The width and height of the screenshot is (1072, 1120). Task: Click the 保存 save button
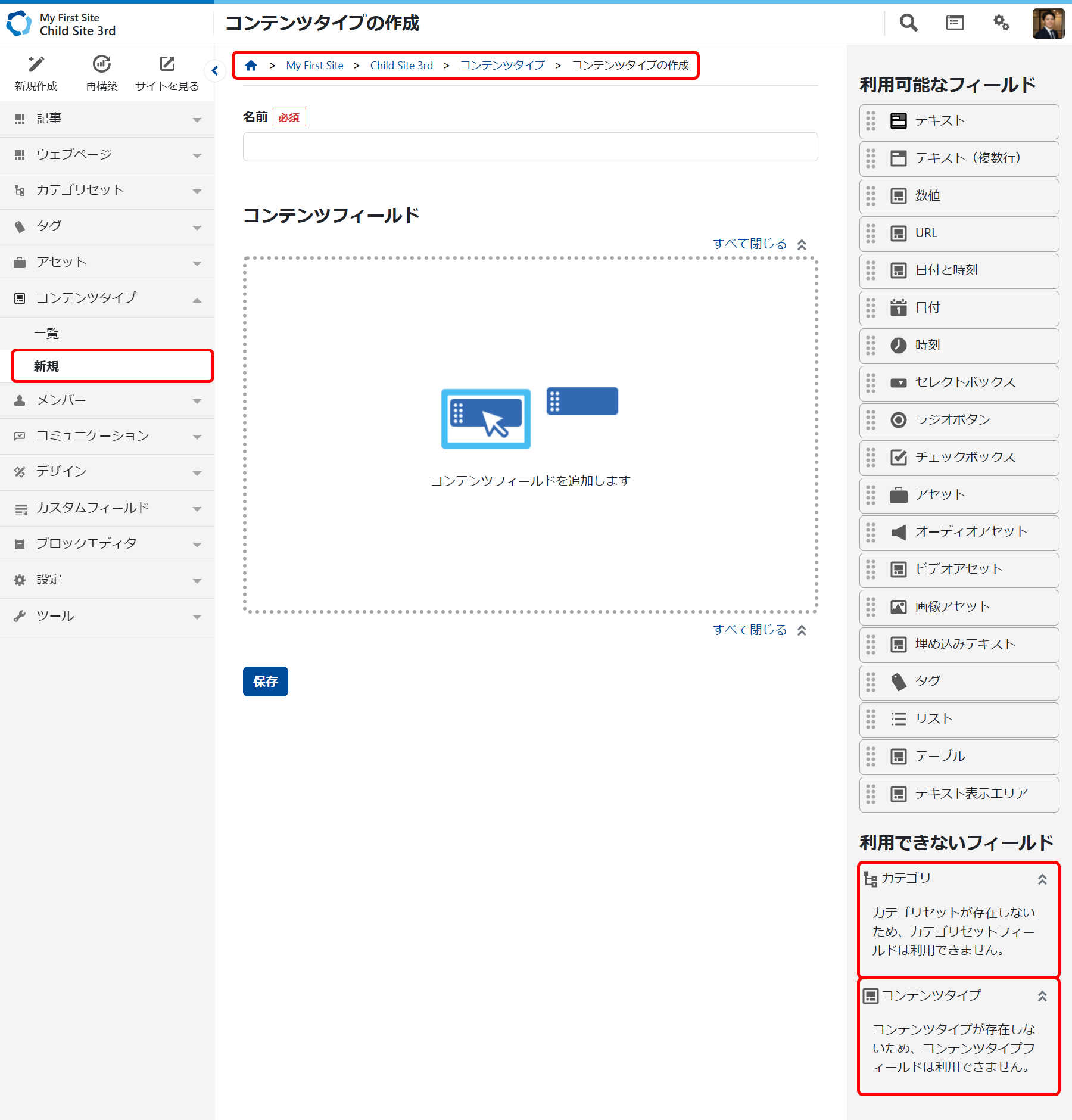265,682
